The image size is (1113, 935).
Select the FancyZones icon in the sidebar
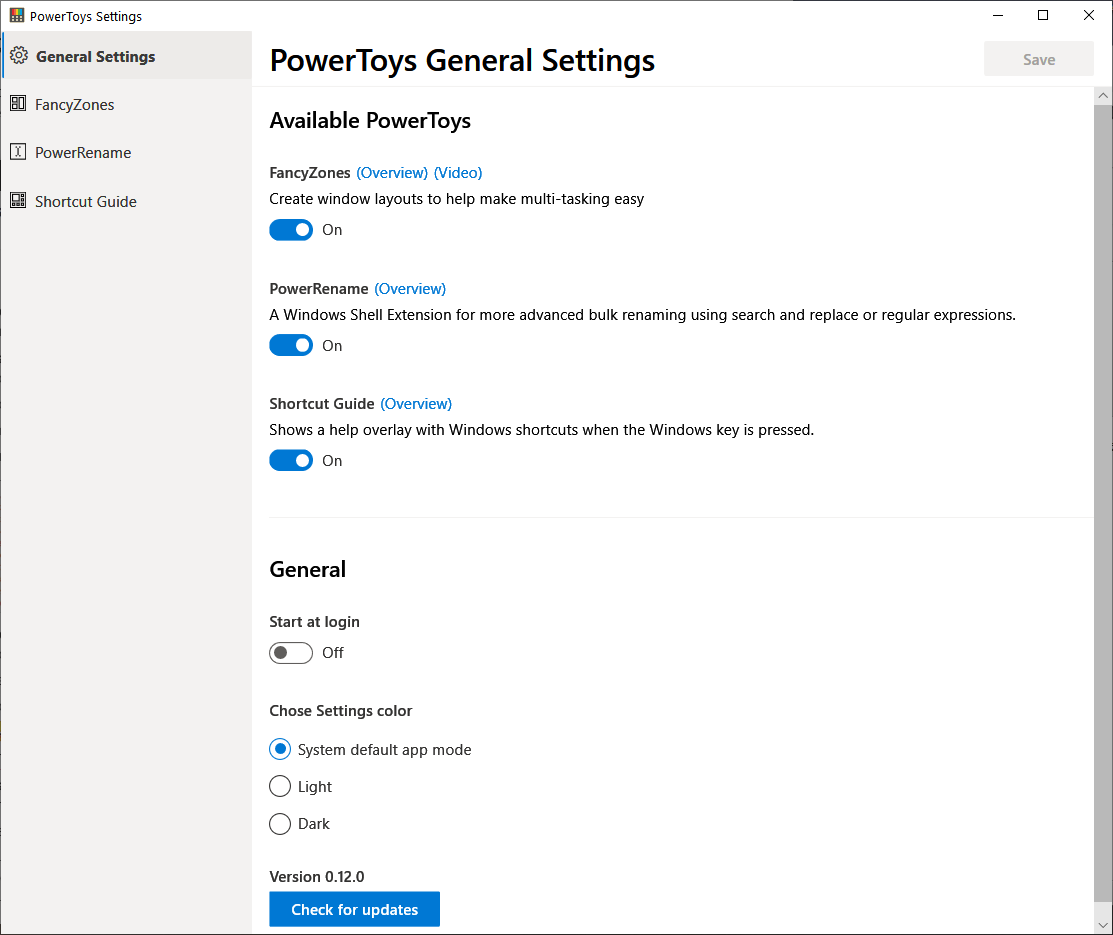click(x=18, y=104)
